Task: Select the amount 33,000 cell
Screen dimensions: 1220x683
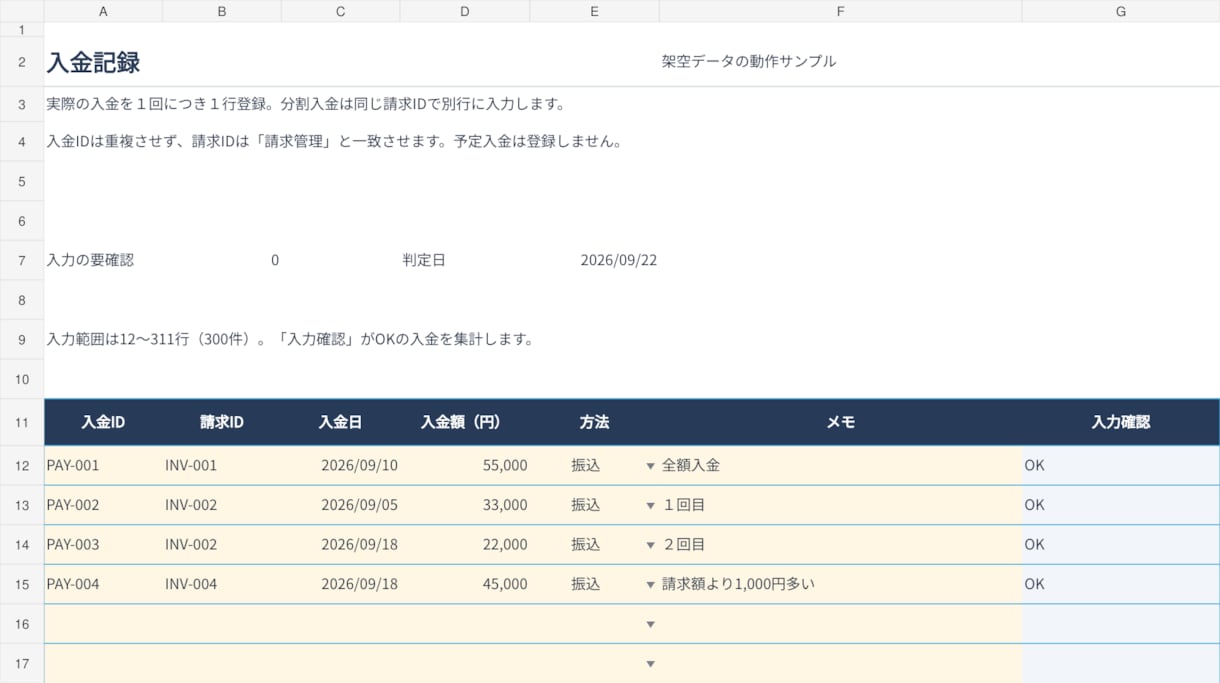Action: pyautogui.click(x=465, y=505)
